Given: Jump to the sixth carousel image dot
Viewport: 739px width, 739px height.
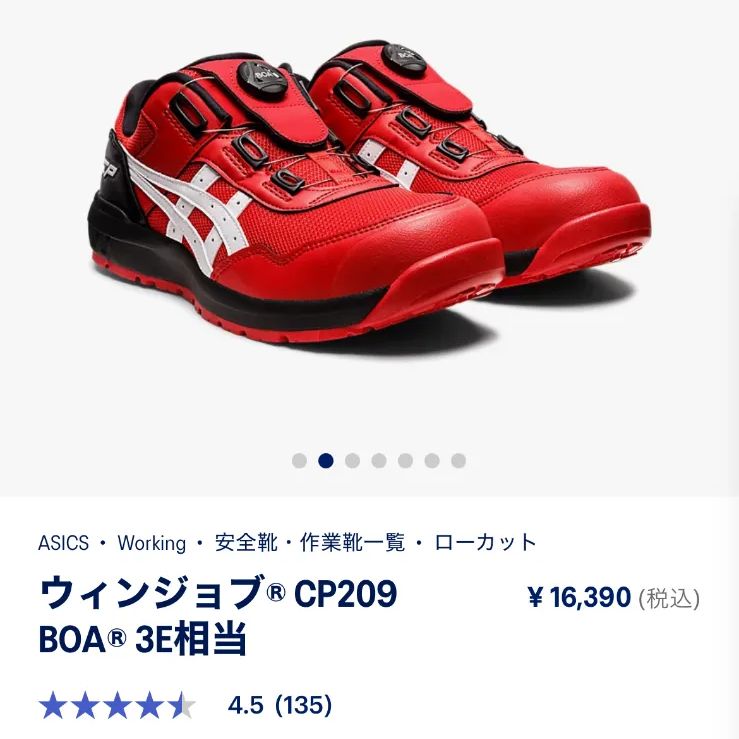Looking at the screenshot, I should coord(432,460).
